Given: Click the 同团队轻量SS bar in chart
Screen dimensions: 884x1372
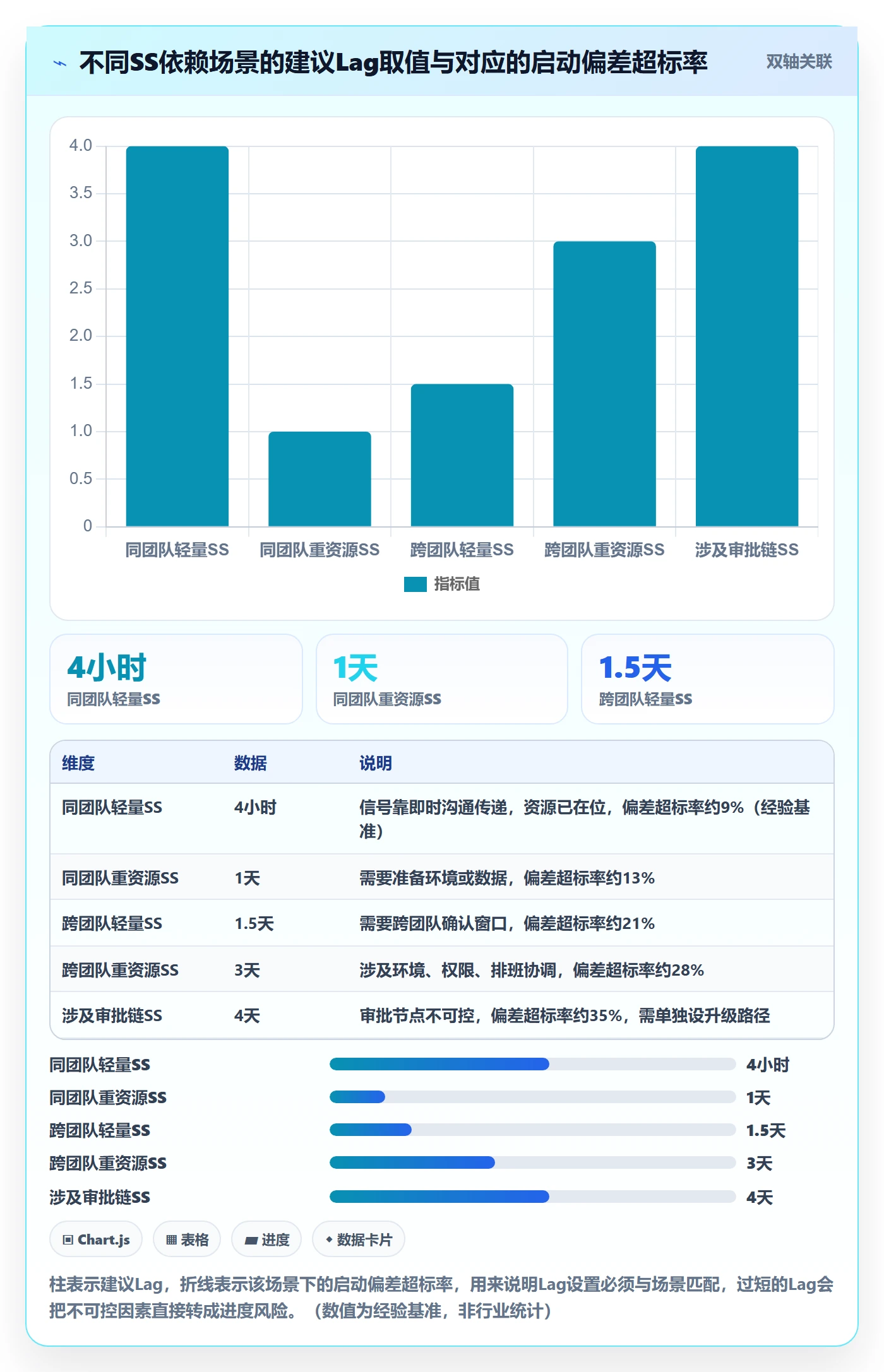Looking at the screenshot, I should [x=177, y=336].
